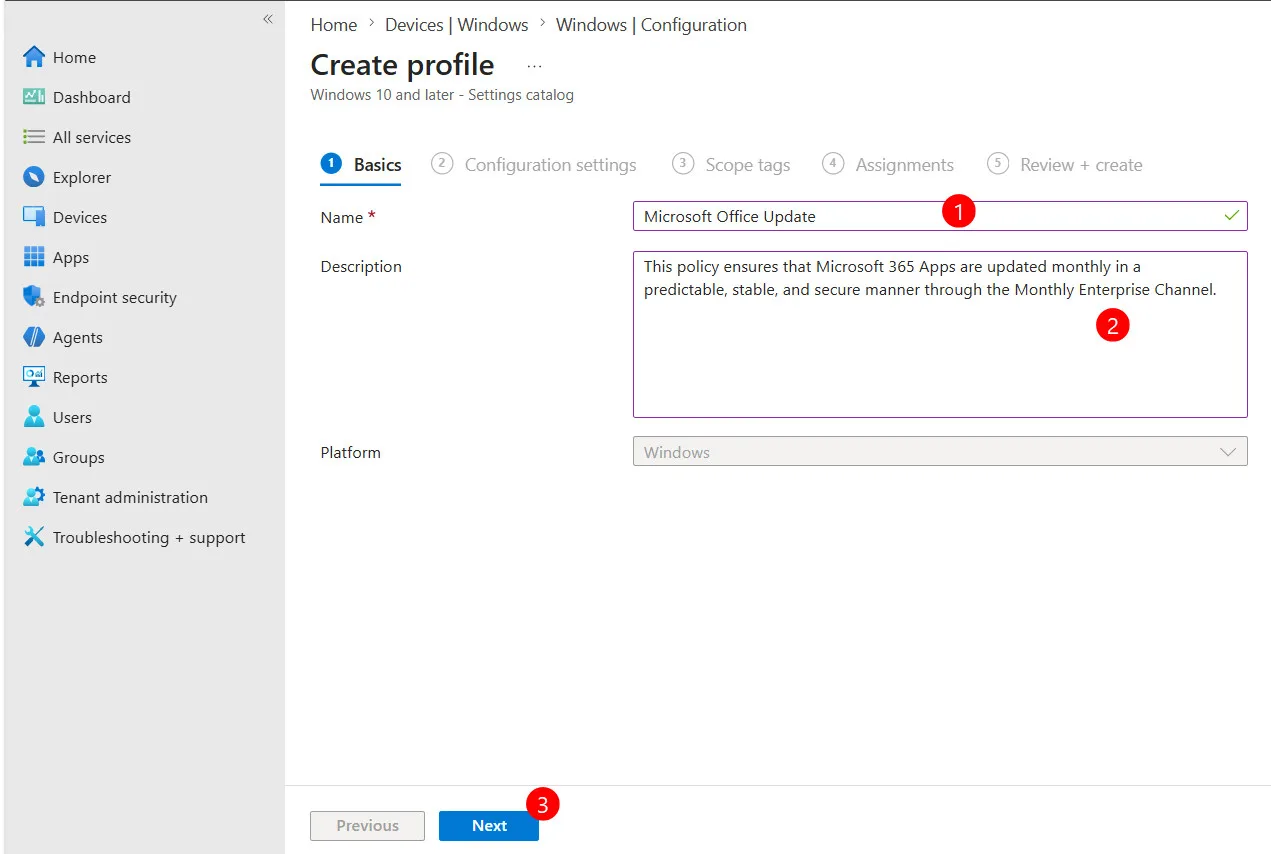Select Explorer label in sidebar
The height and width of the screenshot is (854, 1271).
[82, 177]
